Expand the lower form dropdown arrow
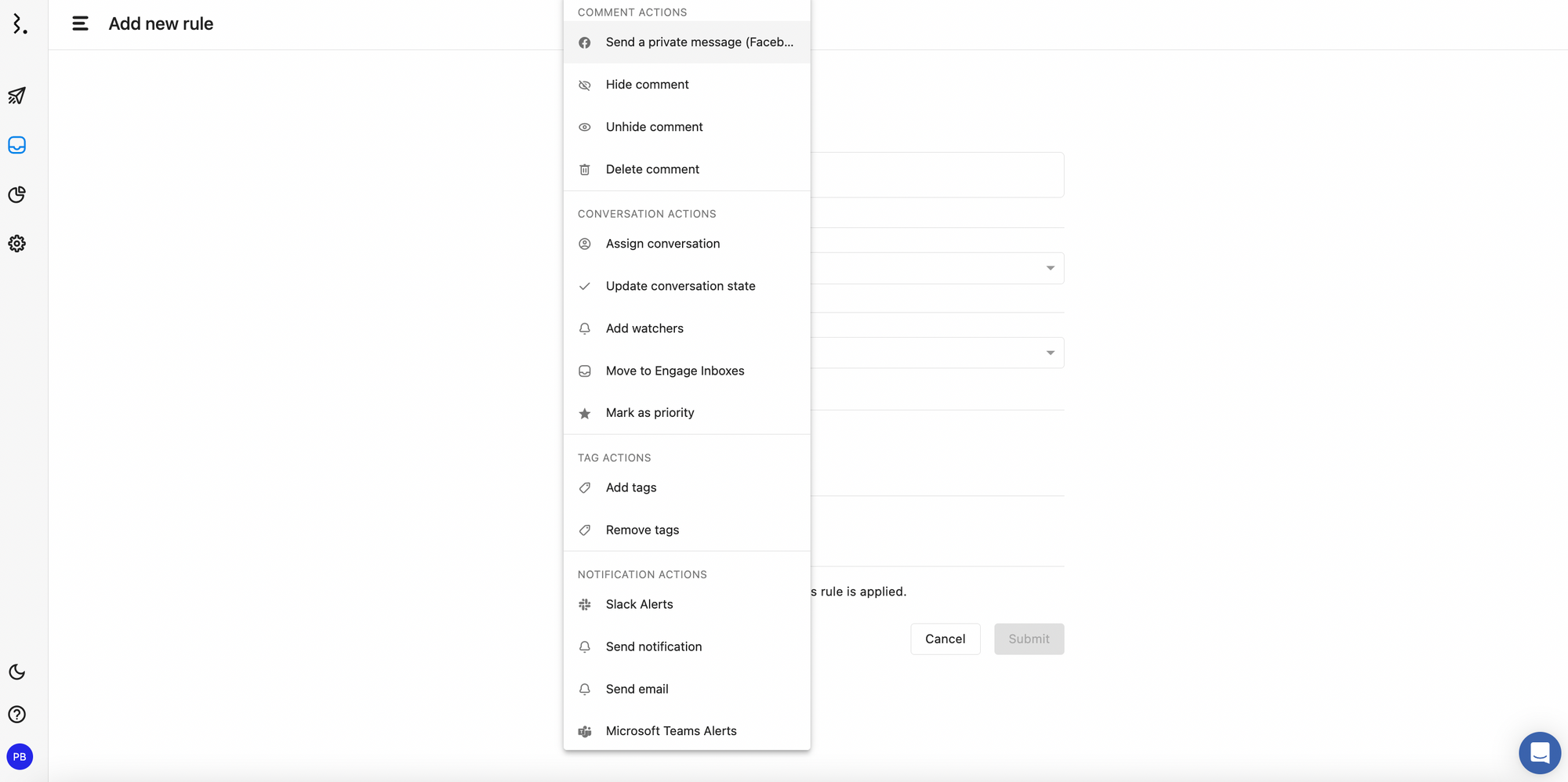The image size is (1568, 782). coord(1051,353)
